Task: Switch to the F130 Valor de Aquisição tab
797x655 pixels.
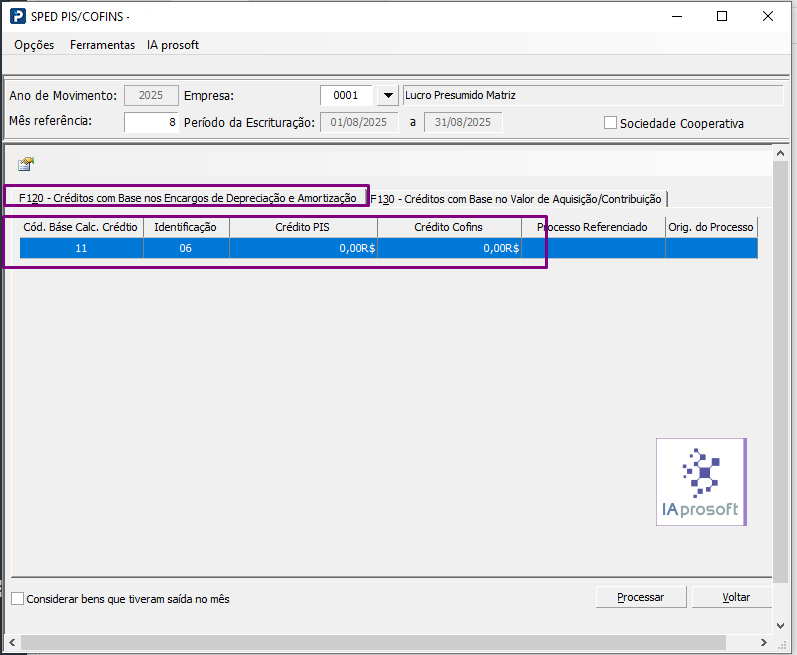Action: click(x=516, y=199)
